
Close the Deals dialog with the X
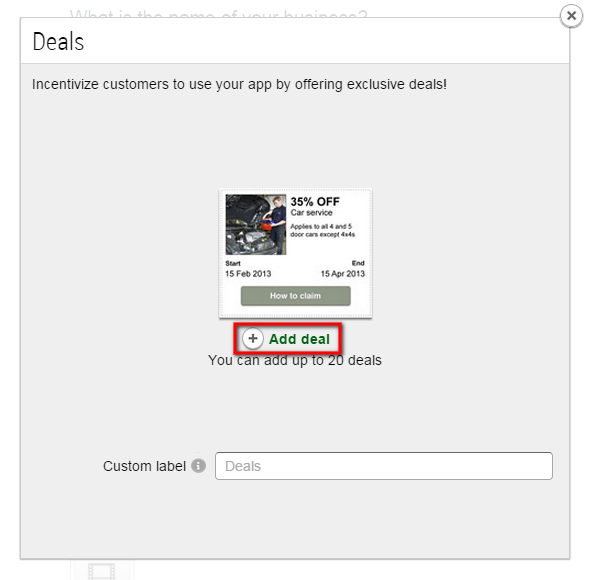tap(571, 16)
